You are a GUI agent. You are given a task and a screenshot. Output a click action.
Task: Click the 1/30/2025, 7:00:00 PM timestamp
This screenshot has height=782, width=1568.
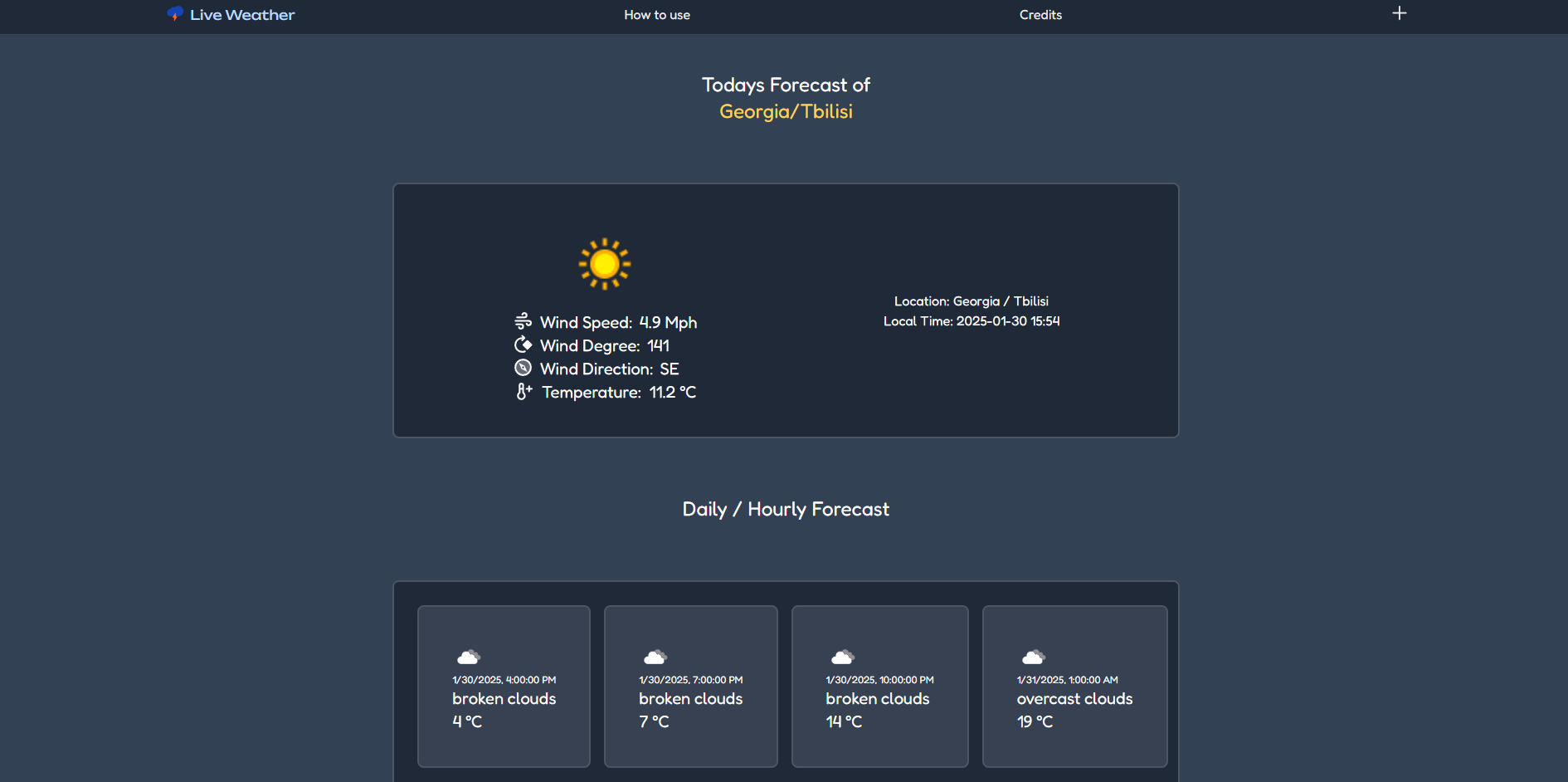click(690, 680)
